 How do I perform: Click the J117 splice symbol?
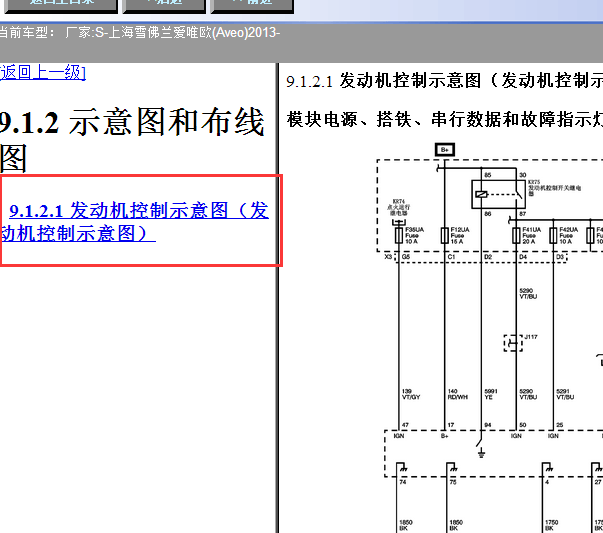[513, 343]
